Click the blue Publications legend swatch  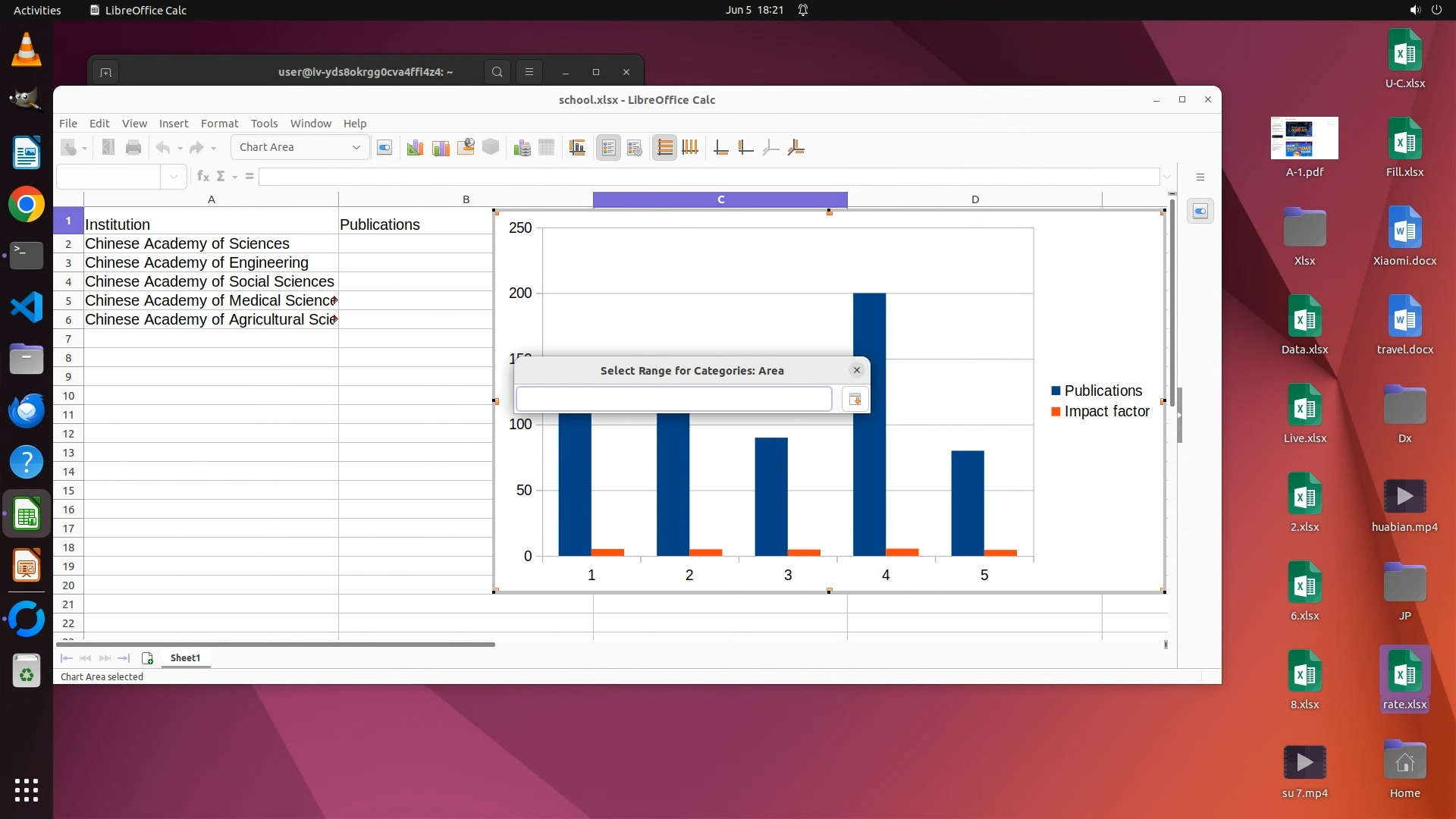click(x=1056, y=391)
